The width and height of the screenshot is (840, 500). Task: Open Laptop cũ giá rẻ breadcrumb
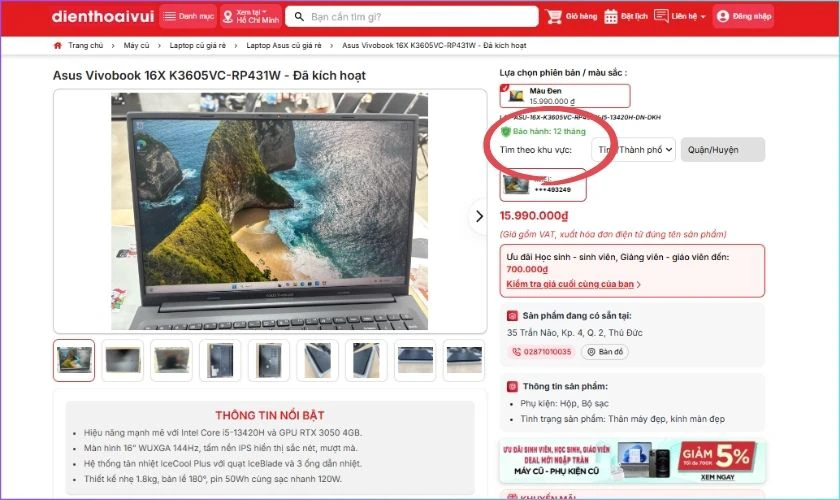tap(197, 46)
